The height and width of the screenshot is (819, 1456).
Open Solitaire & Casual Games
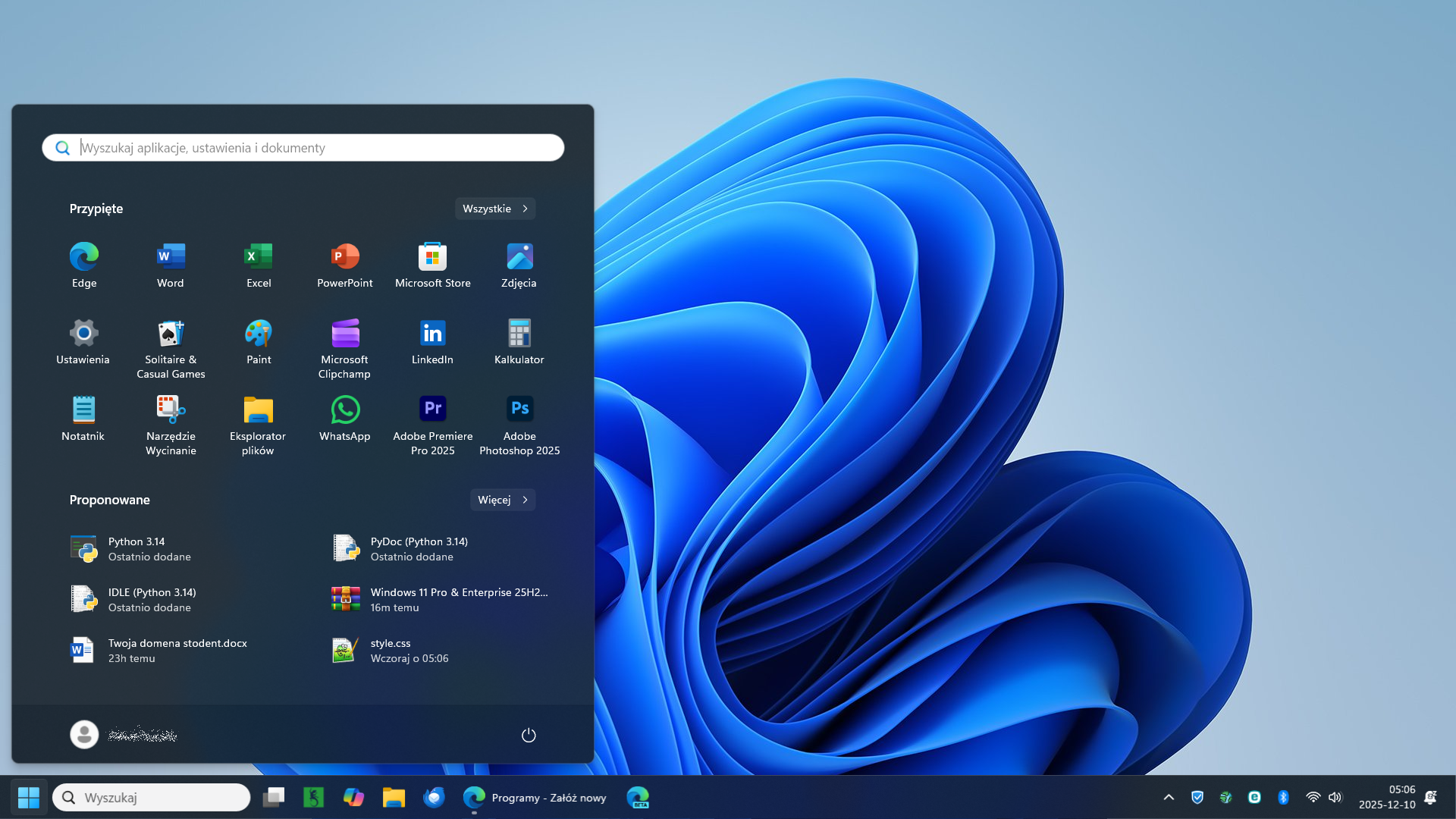click(171, 334)
